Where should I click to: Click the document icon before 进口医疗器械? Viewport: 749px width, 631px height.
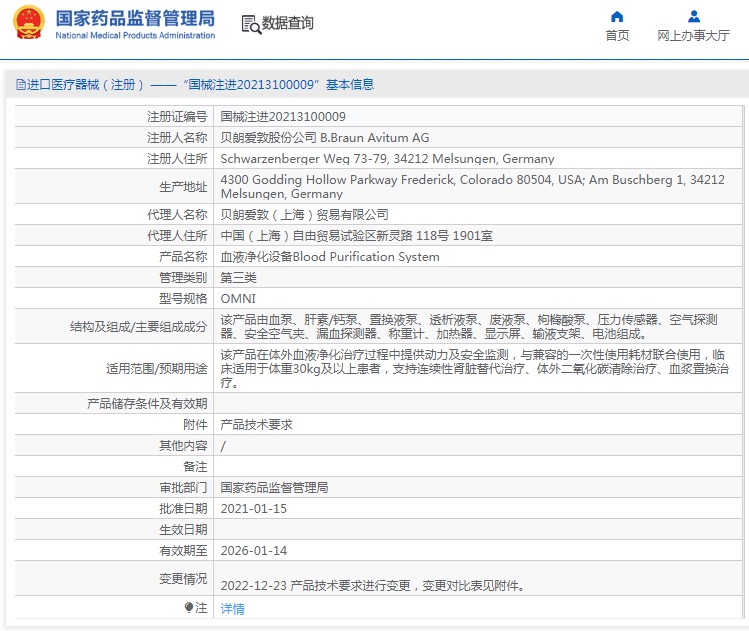point(21,85)
